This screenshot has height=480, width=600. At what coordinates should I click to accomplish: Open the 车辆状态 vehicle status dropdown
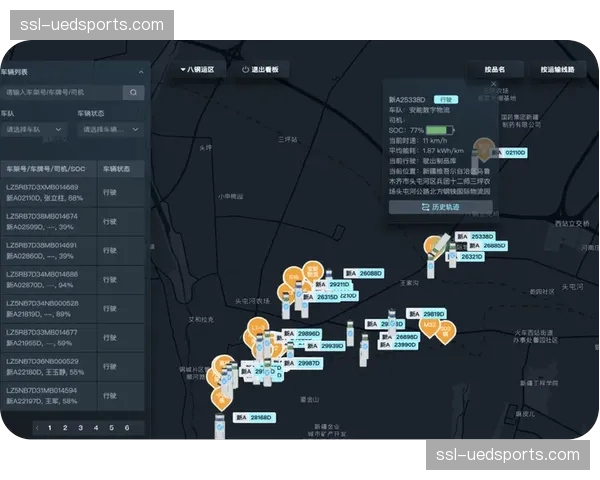pos(110,129)
